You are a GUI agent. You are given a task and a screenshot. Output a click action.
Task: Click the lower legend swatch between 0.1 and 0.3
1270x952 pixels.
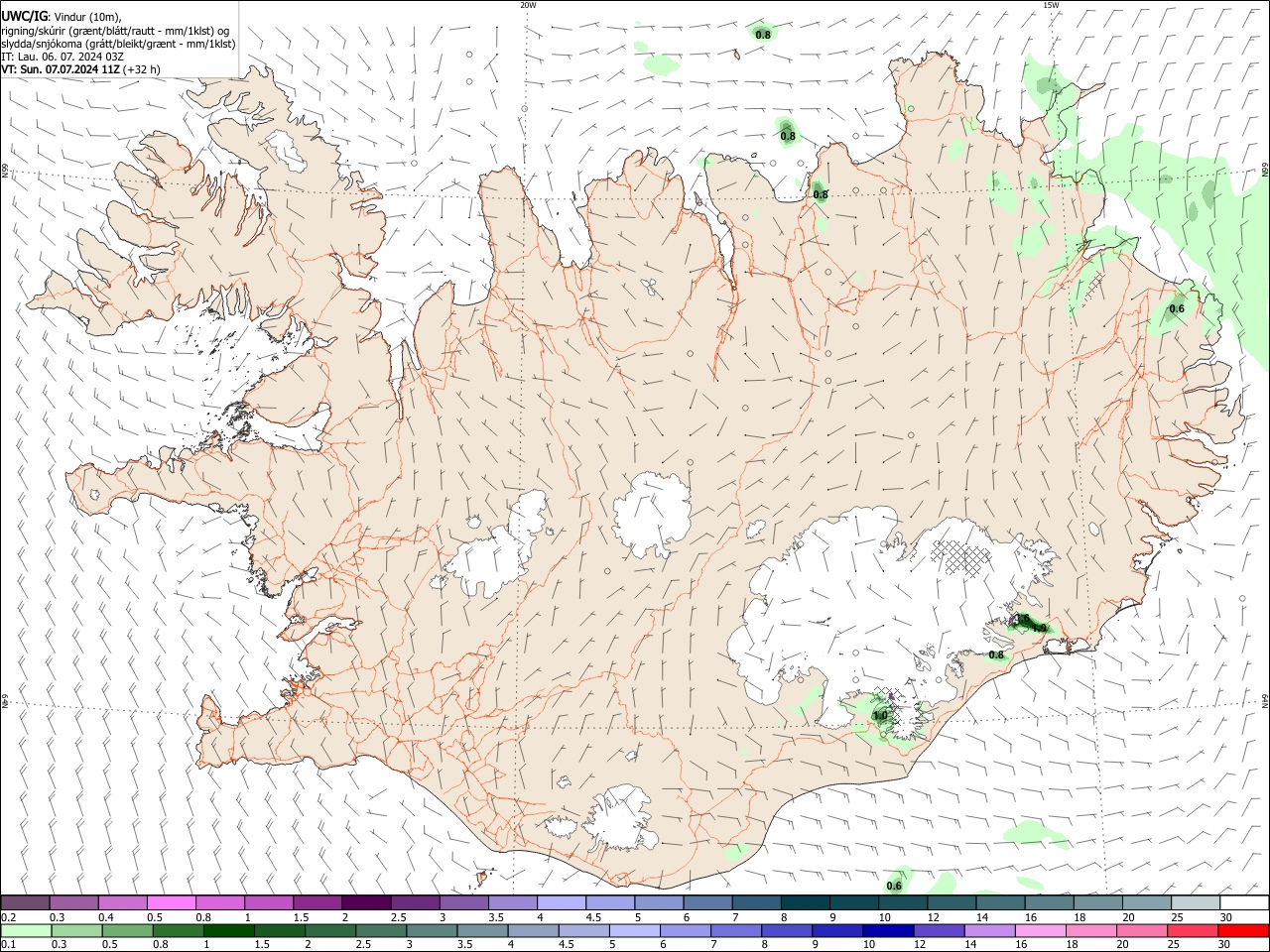click(26, 930)
